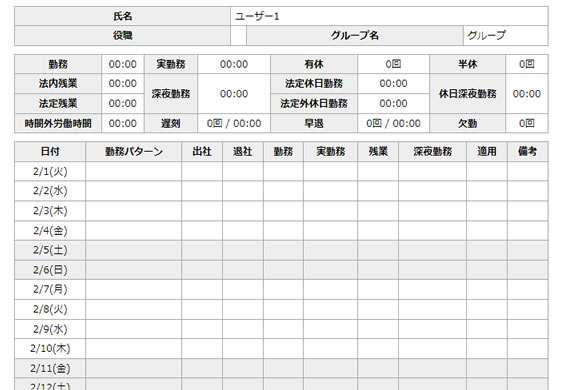Select the date row 2/1(火)
The image size is (570, 390).
coord(281,172)
